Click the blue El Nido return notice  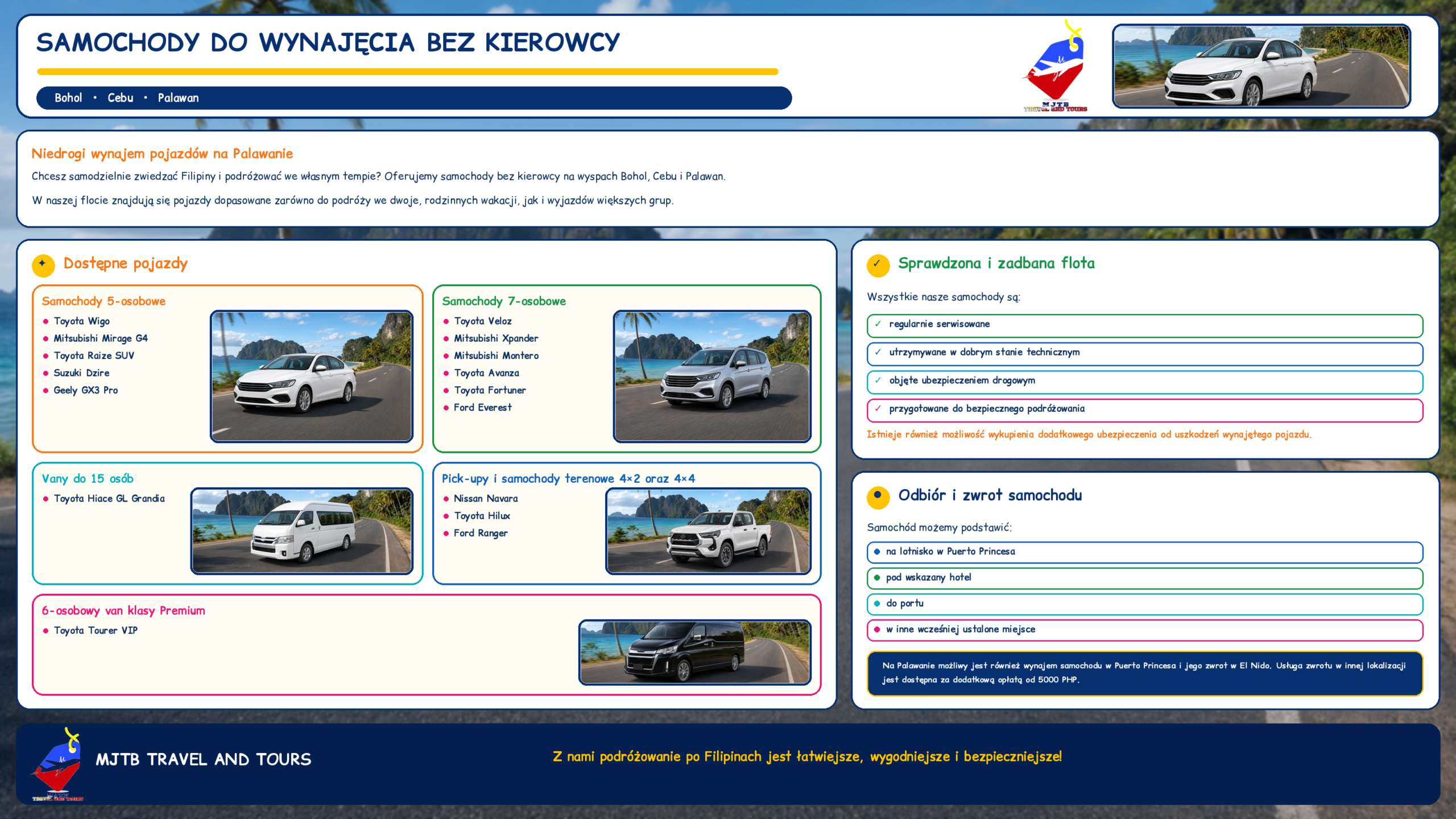1145,673
